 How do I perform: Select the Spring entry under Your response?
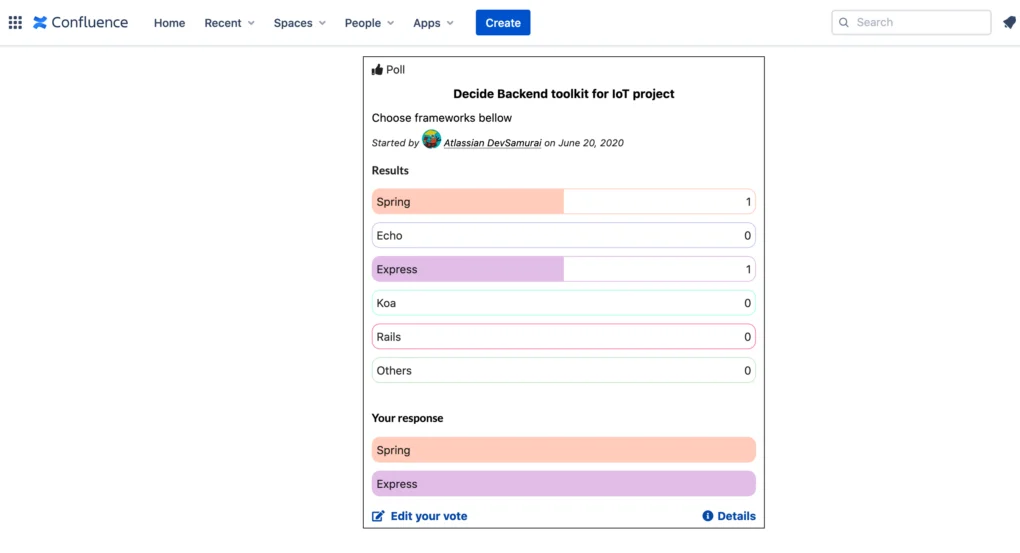point(563,450)
